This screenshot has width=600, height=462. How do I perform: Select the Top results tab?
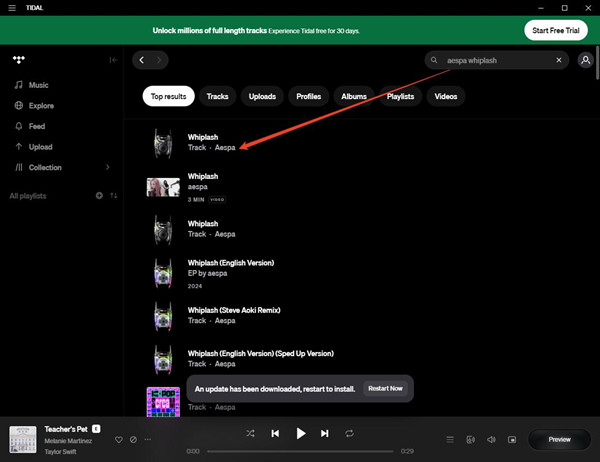pos(168,96)
